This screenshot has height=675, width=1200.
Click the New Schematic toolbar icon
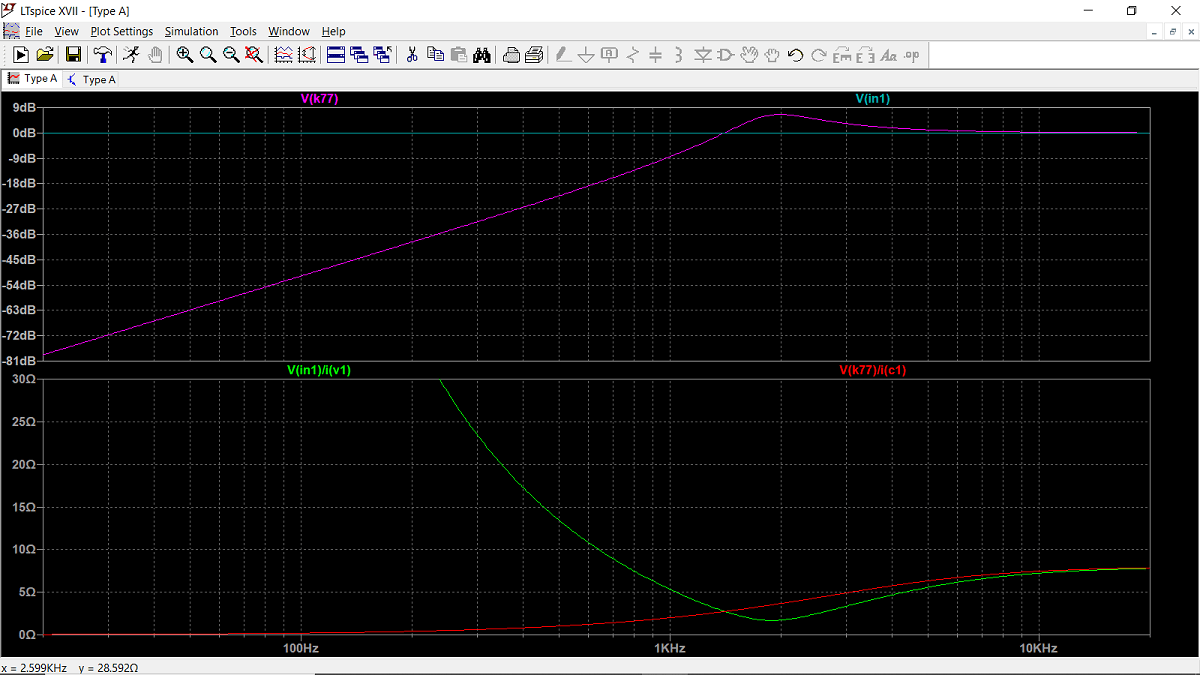(21, 55)
